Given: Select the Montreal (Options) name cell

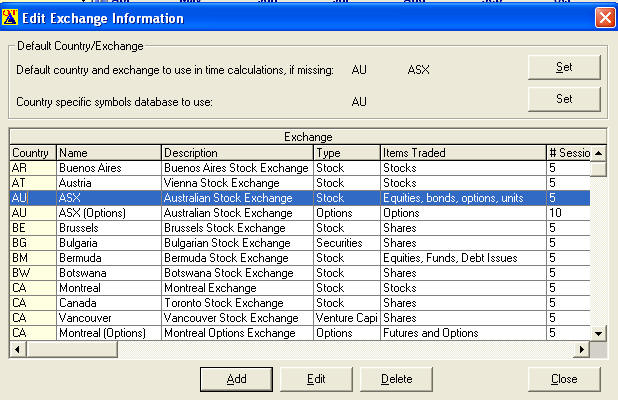Looking at the screenshot, I should tap(109, 333).
